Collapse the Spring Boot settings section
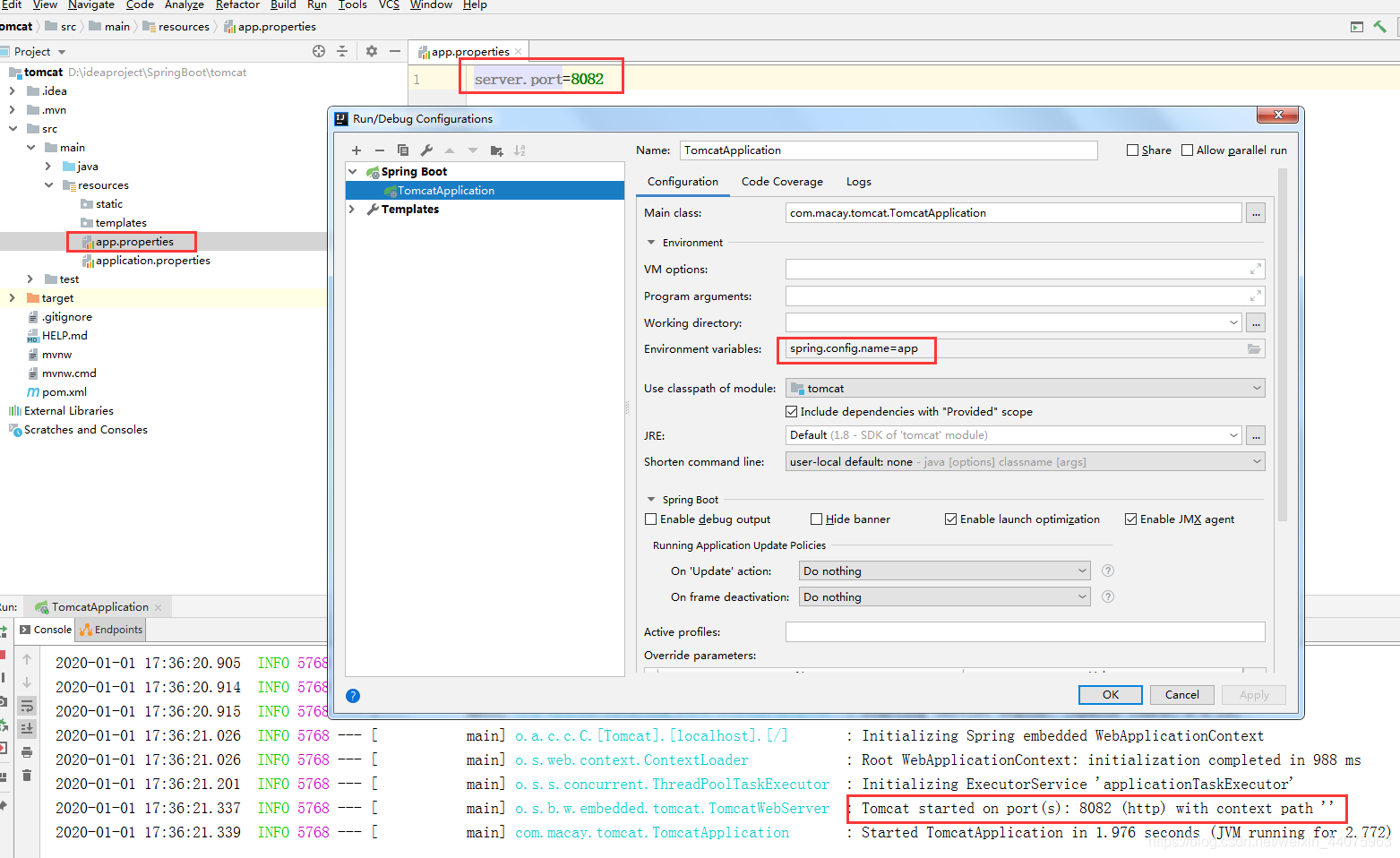Screen dimensions: 1400x858 coord(651,500)
